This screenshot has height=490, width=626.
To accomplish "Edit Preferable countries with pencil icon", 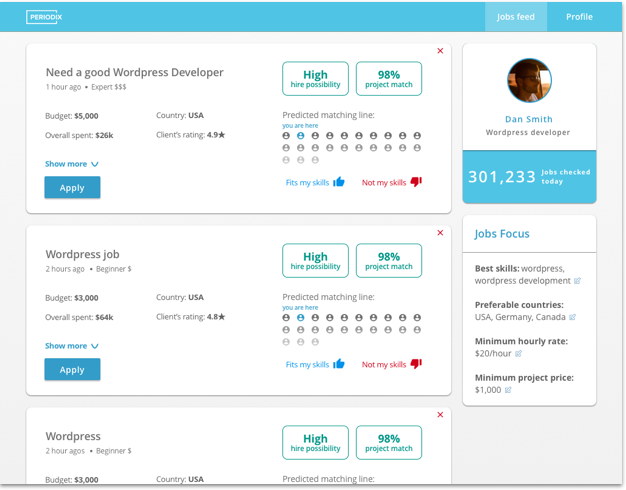I will tap(572, 317).
